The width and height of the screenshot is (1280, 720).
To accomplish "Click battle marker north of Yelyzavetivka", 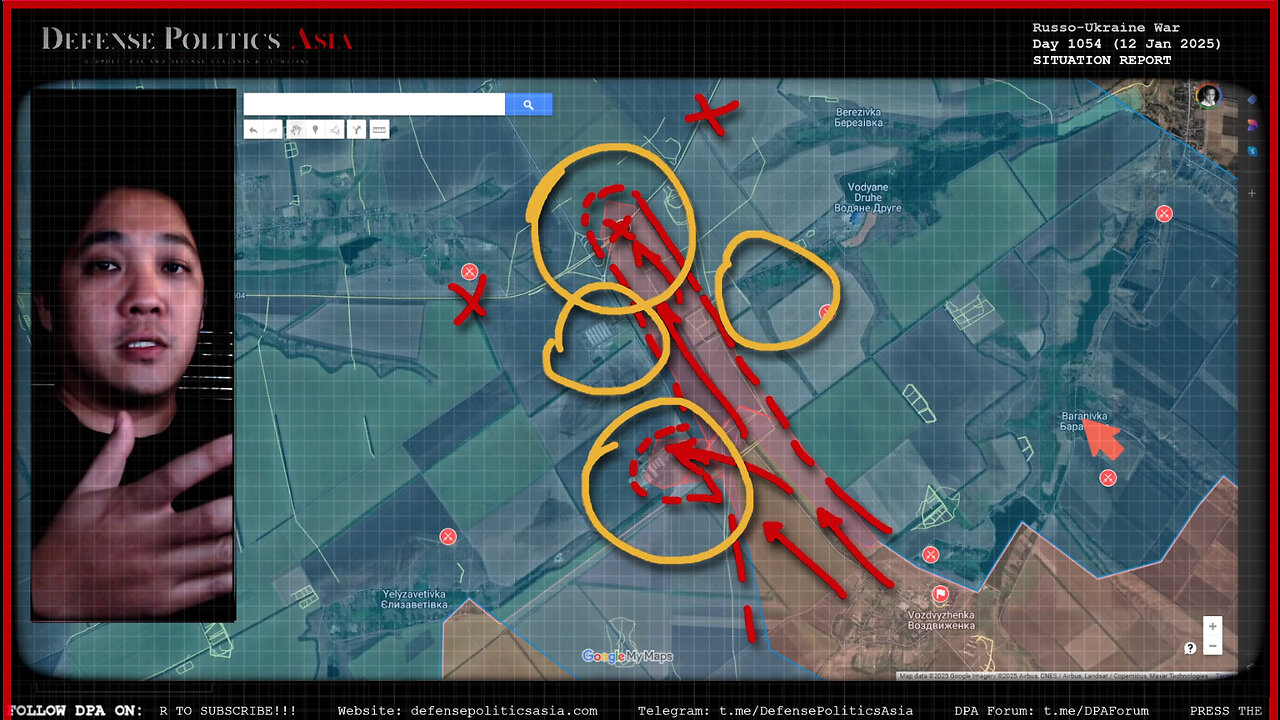I will (x=448, y=537).
